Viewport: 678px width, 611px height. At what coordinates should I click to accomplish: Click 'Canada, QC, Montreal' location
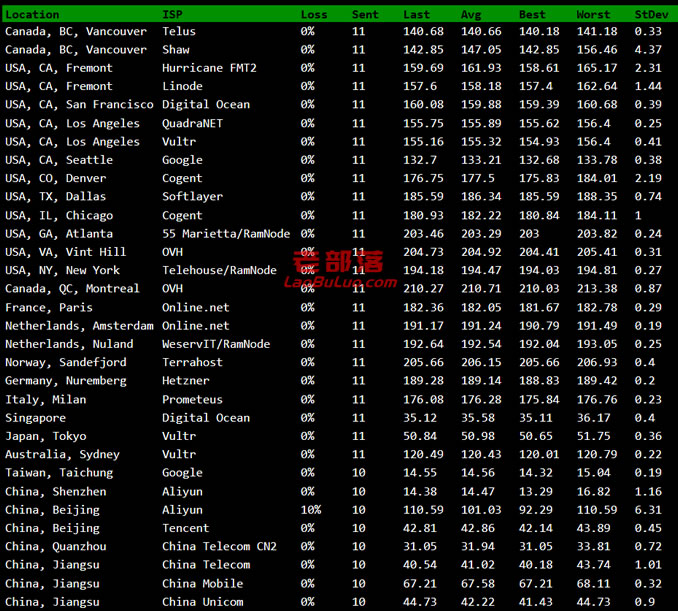(72, 288)
